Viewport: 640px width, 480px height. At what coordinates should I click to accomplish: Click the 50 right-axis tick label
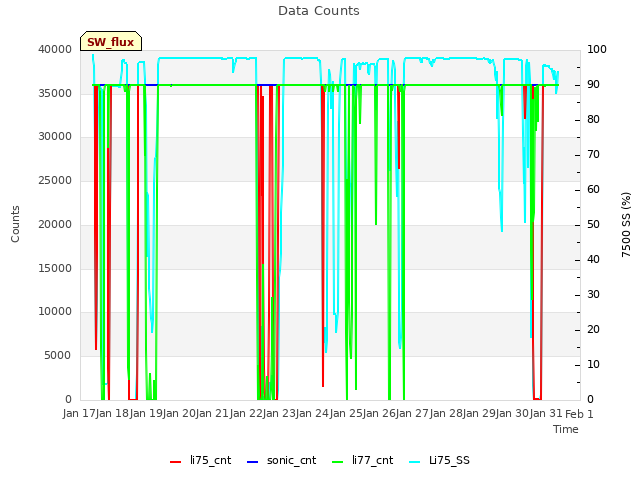pyautogui.click(x=593, y=224)
